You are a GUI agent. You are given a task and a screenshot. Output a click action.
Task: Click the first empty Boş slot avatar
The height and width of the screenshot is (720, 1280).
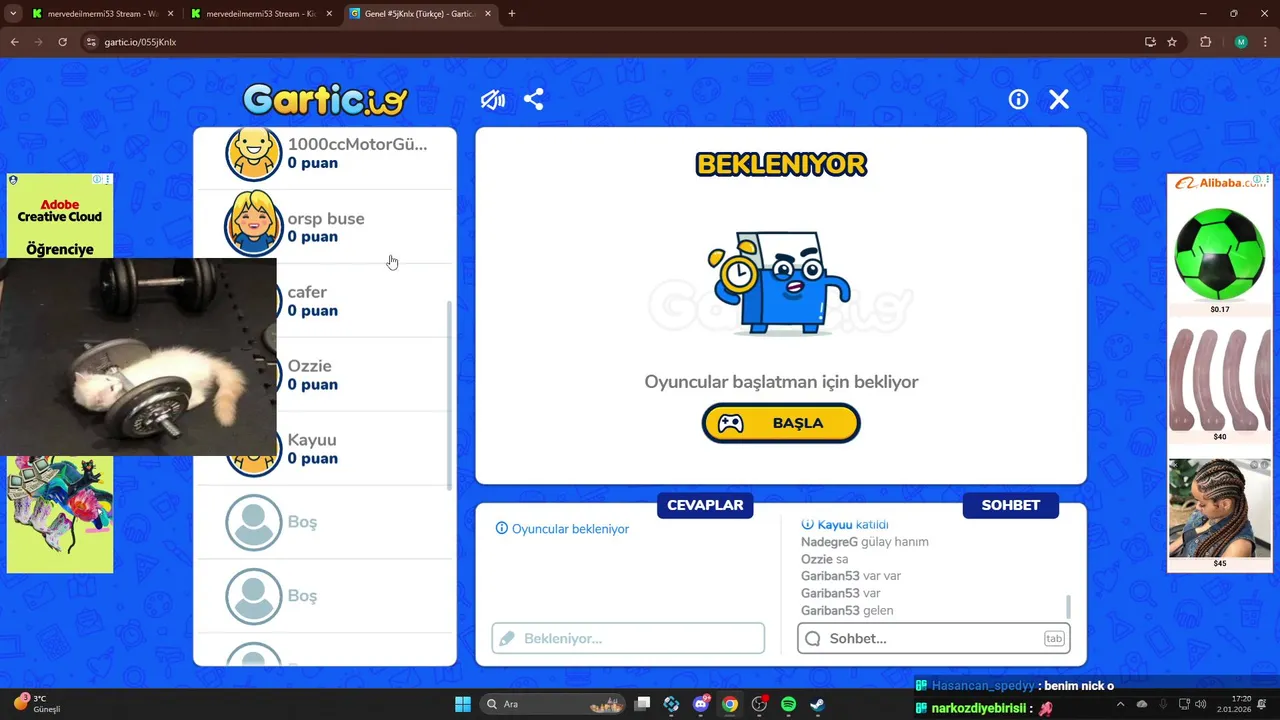[x=253, y=522]
